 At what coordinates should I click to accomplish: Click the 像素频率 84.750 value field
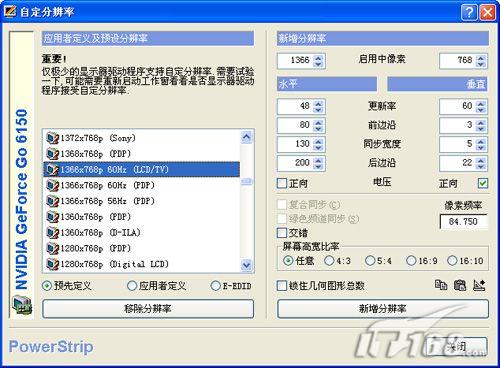pos(463,222)
